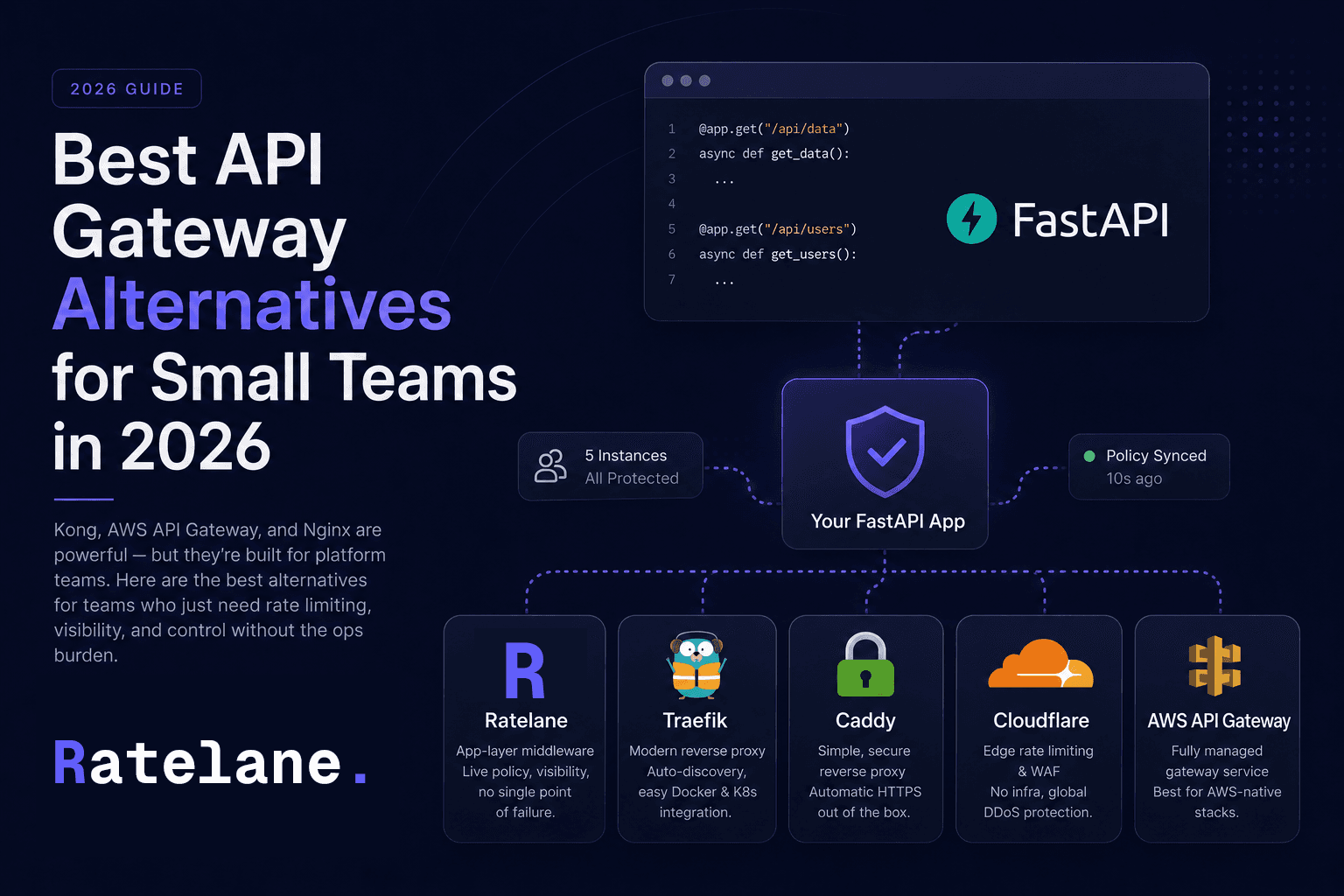
Task: Select the Your FastAPI App label
Action: click(x=887, y=521)
